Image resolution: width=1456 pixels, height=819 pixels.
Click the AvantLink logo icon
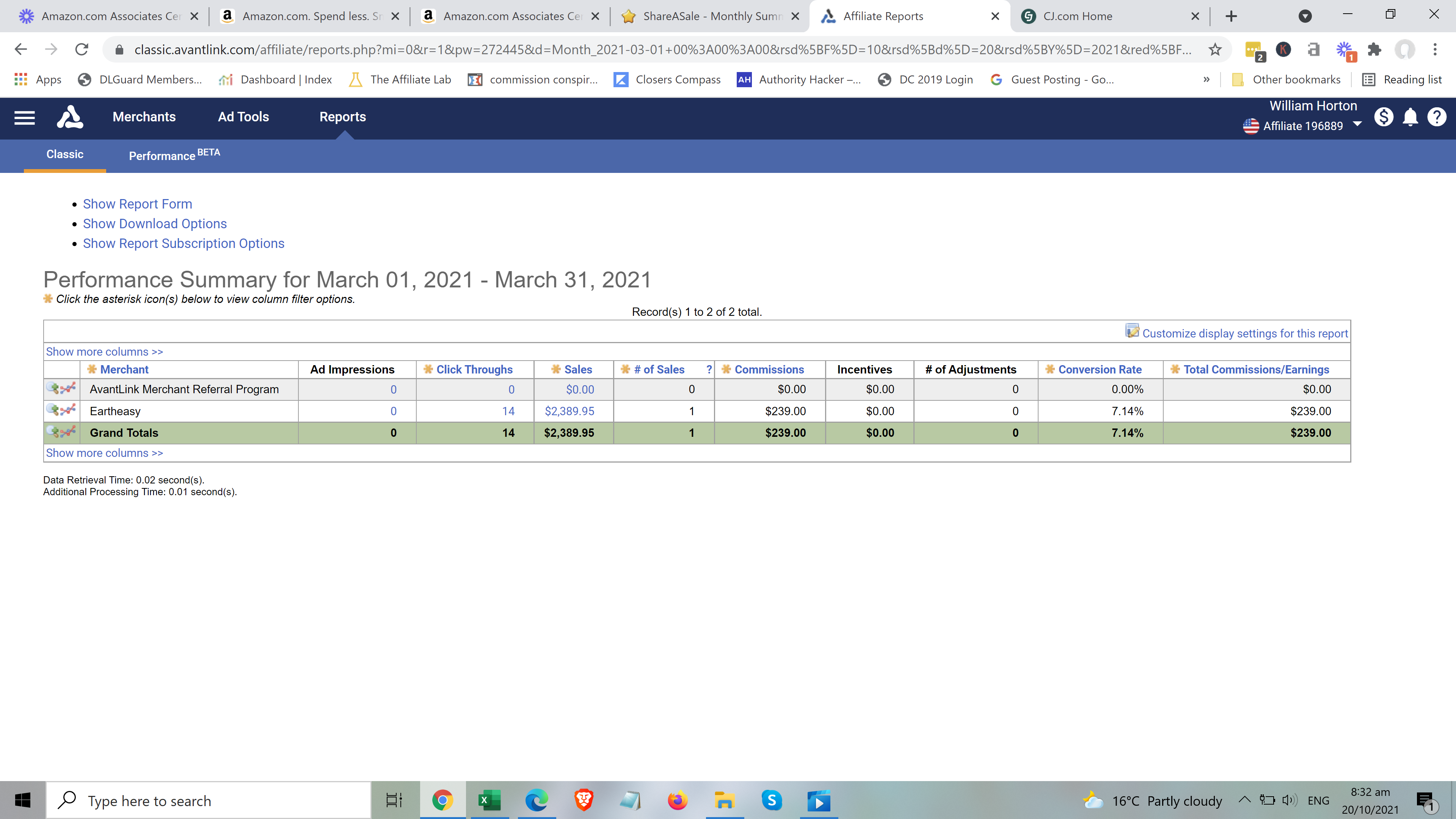70,117
